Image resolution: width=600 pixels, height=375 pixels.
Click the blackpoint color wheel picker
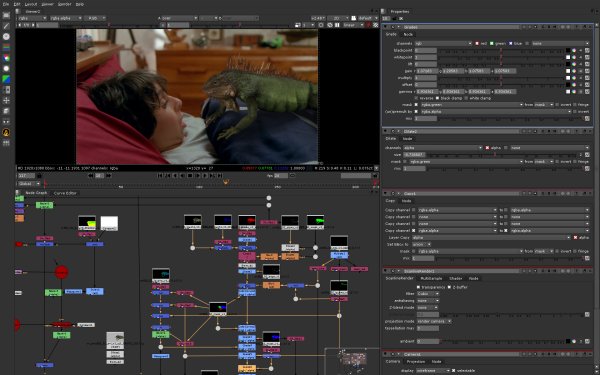click(574, 51)
